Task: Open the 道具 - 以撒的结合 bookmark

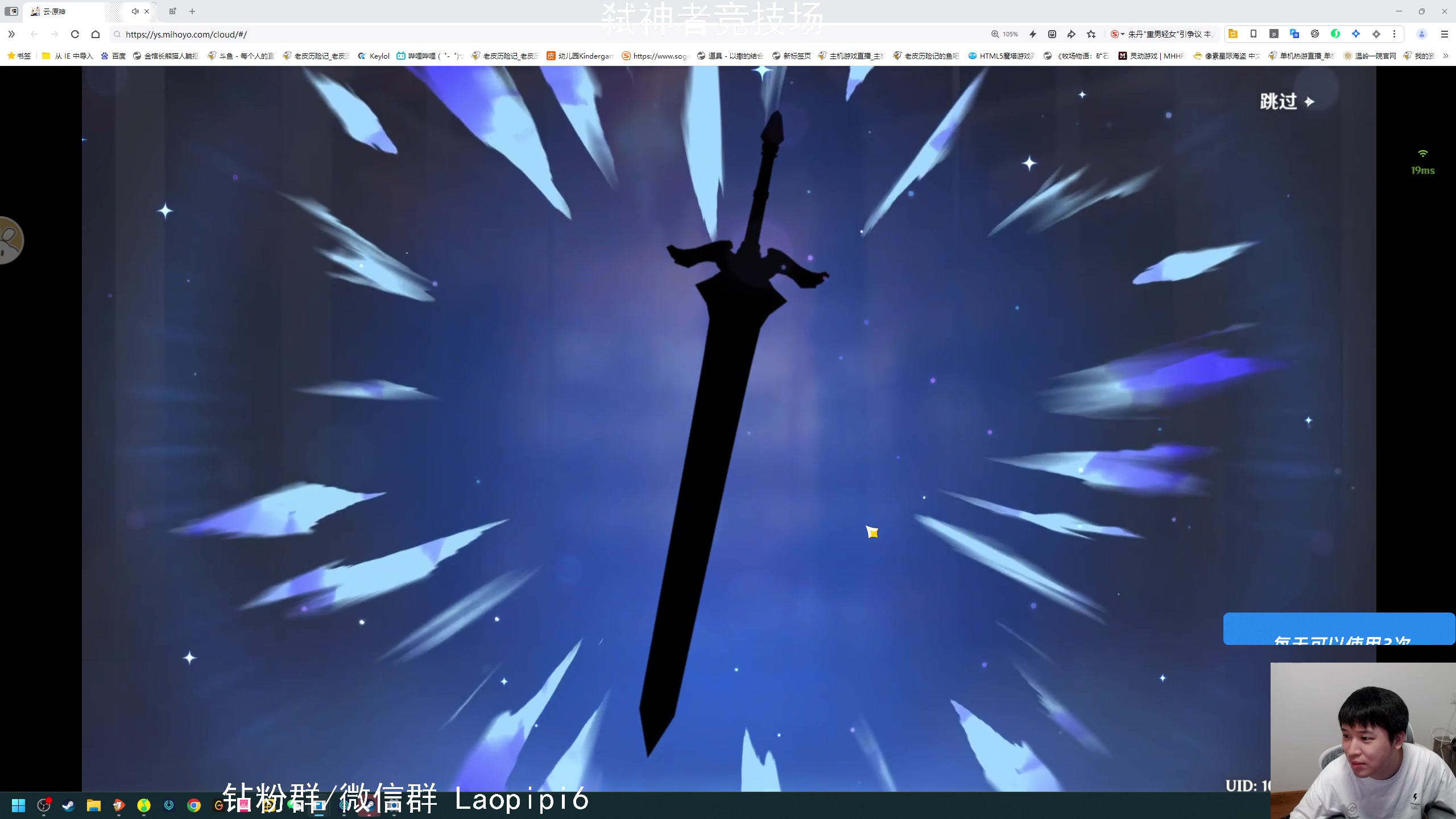Action: (x=730, y=56)
